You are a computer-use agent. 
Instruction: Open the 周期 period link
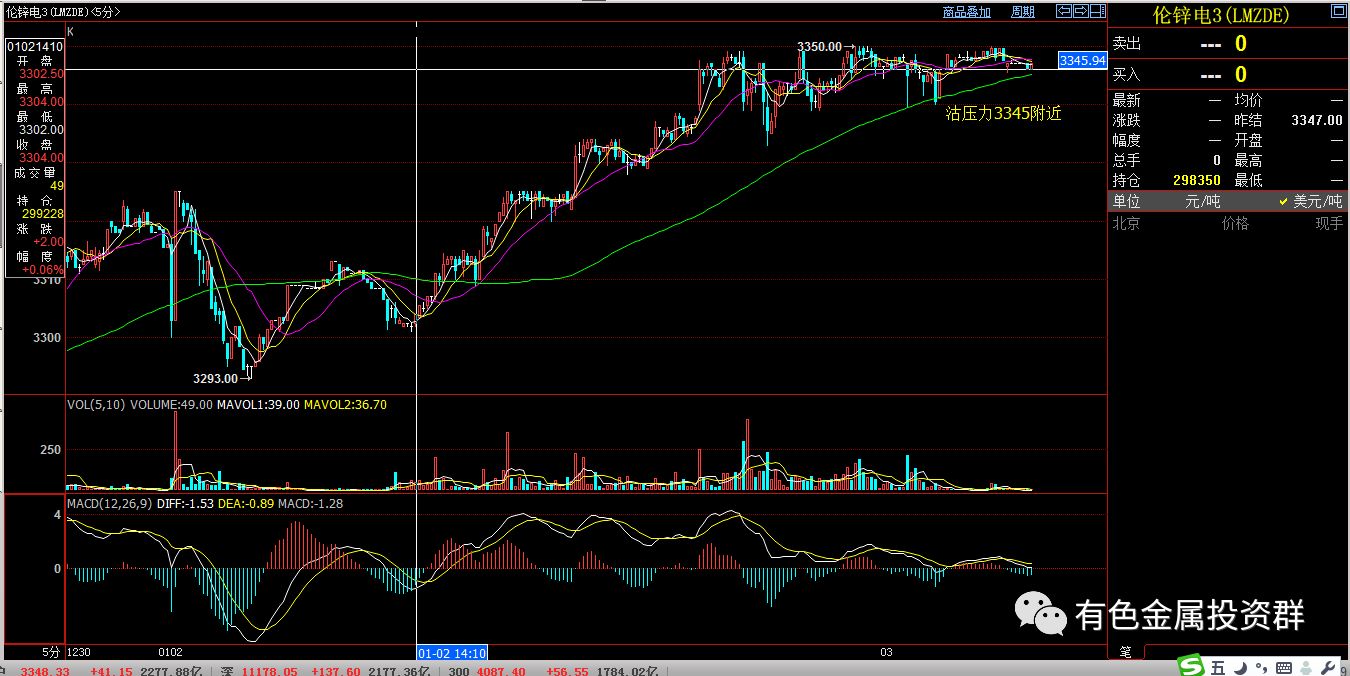tap(1023, 12)
